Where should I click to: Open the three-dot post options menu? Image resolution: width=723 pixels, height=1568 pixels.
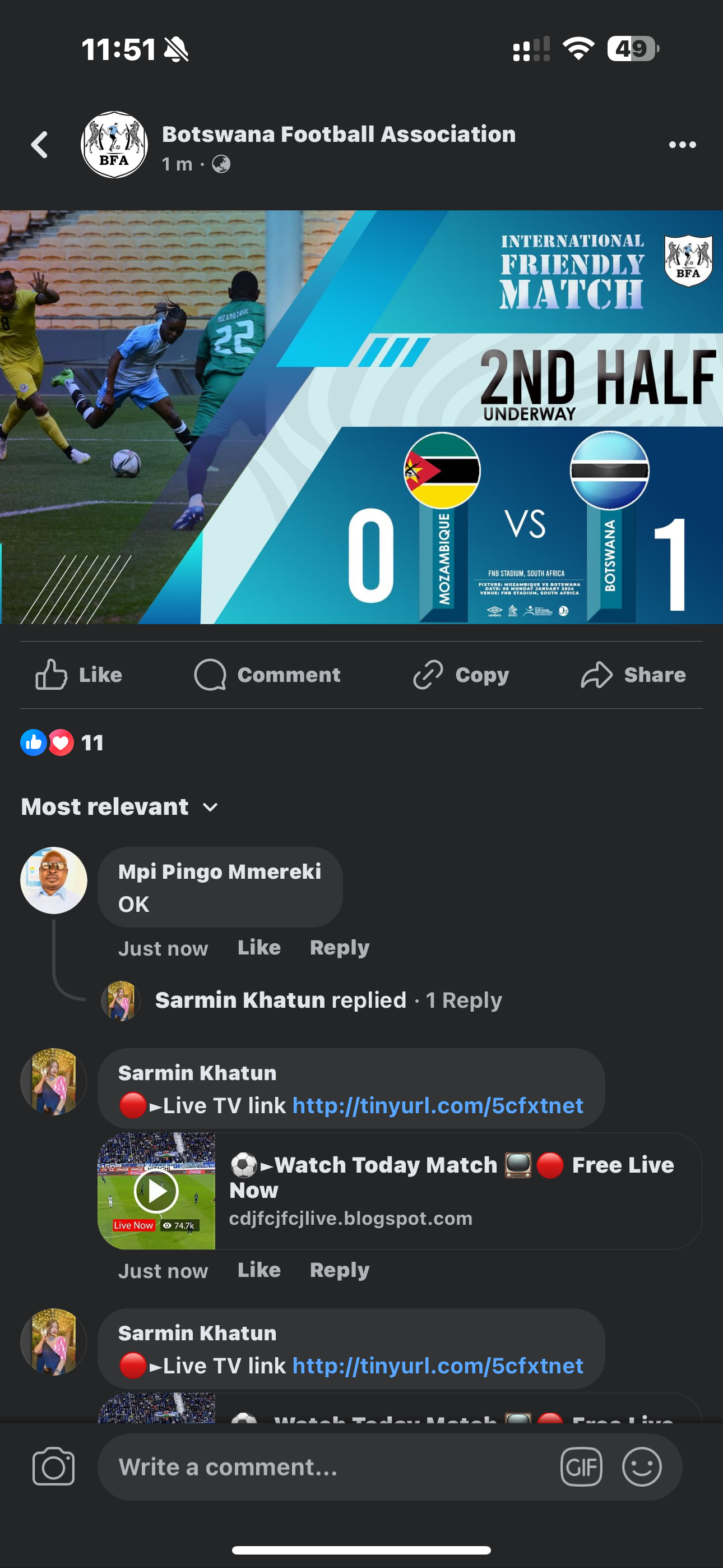point(682,145)
